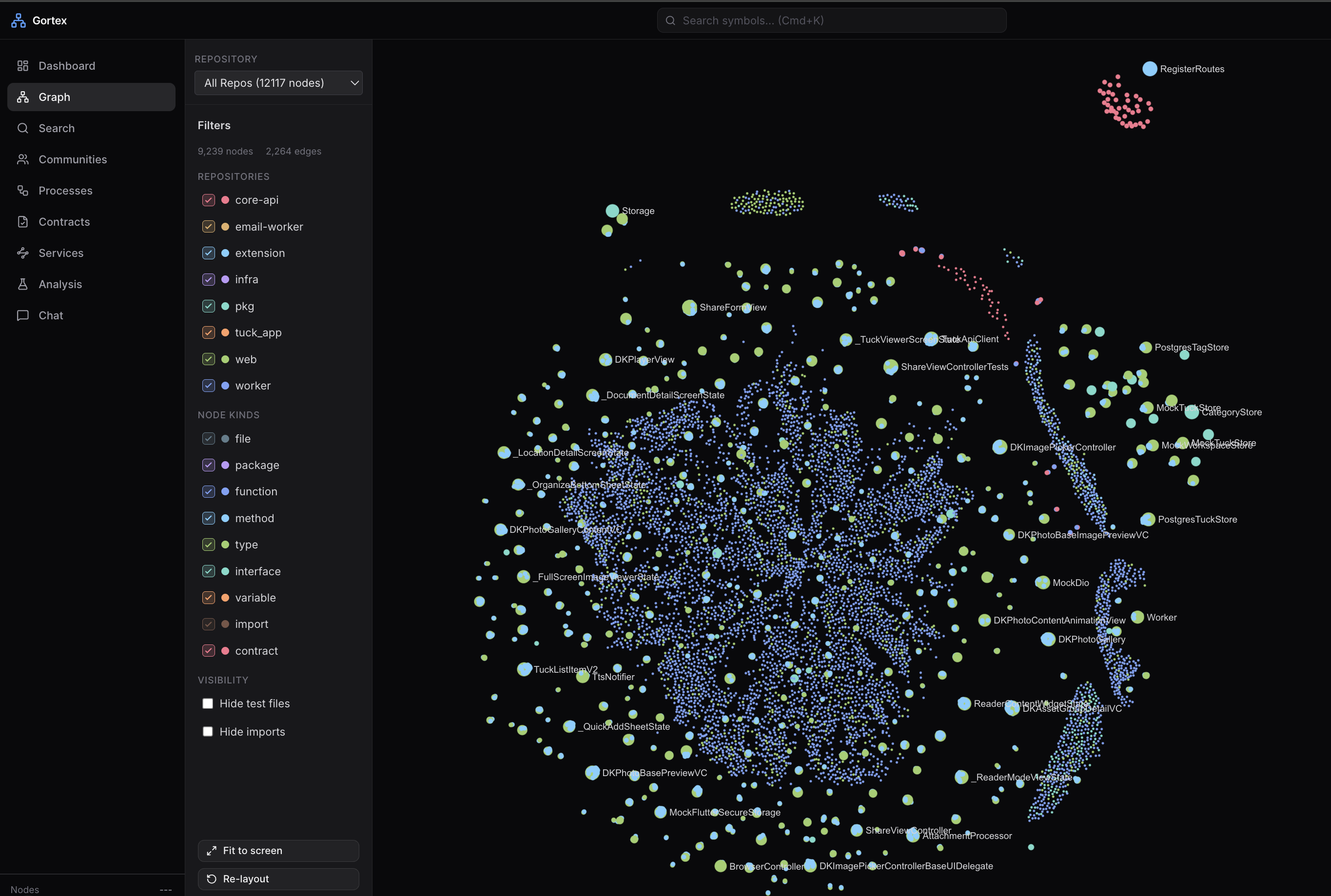Select the Search magnifier icon in sidebar
The image size is (1331, 896).
point(23,128)
